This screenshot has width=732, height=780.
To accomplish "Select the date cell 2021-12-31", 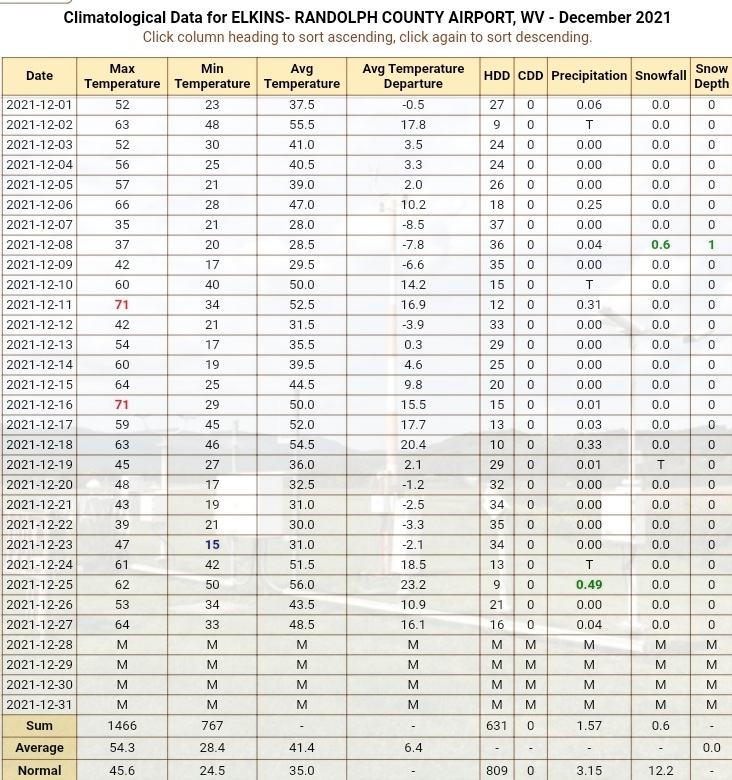I will pos(39,705).
